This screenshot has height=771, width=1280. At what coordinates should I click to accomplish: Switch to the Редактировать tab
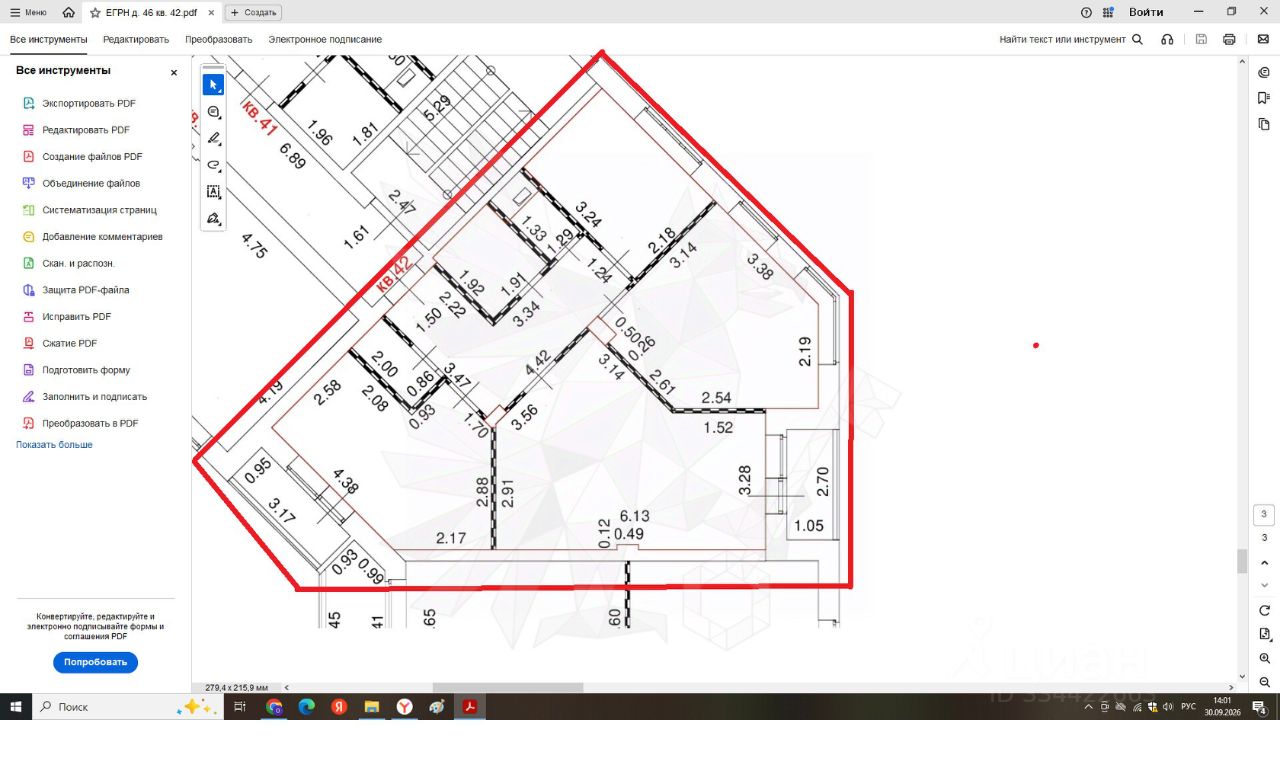coord(136,39)
